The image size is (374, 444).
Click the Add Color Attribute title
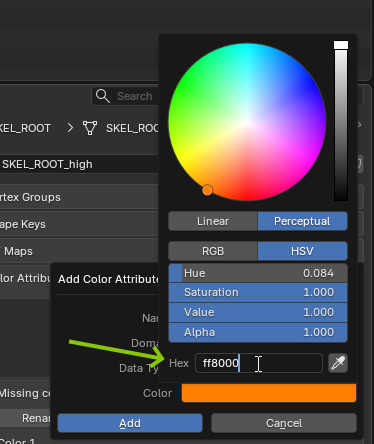[x=108, y=279]
